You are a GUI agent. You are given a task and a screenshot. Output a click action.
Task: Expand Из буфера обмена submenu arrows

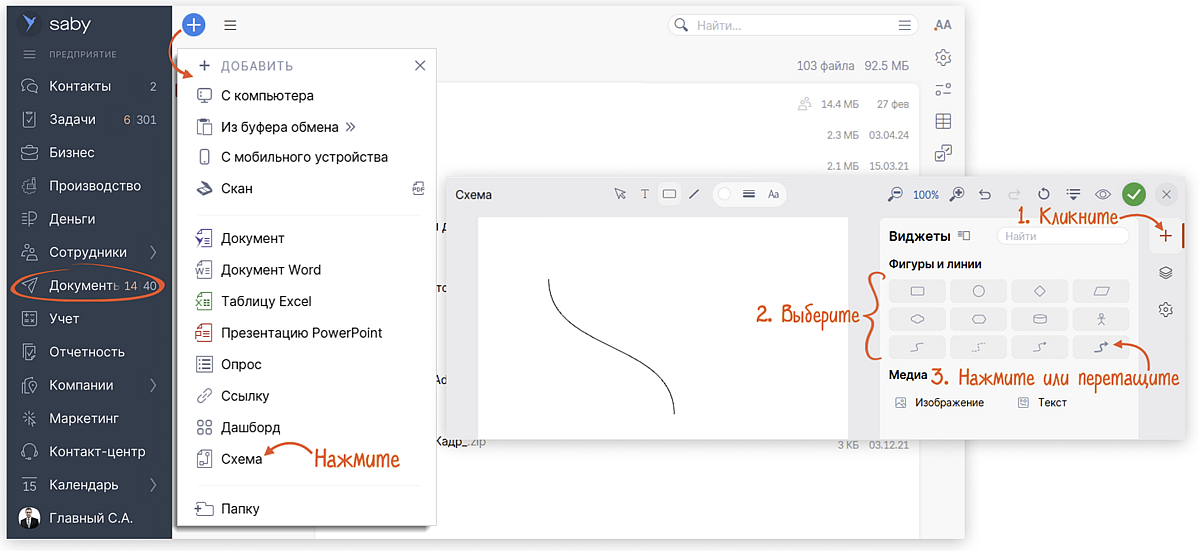[350, 127]
